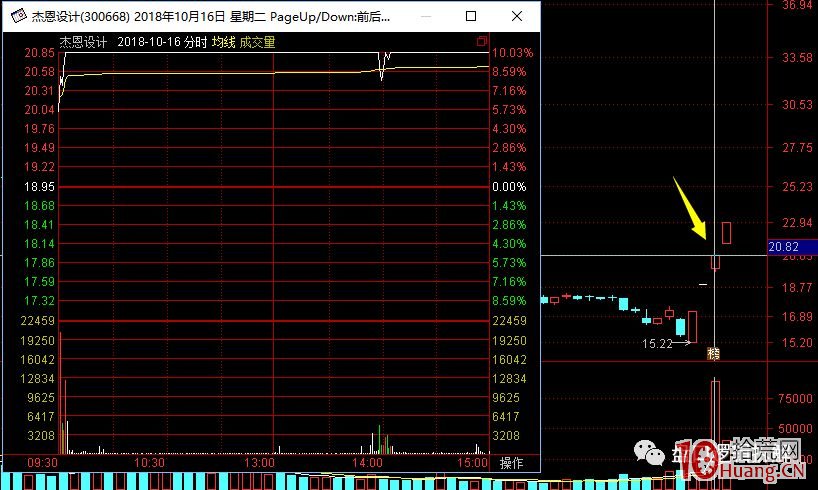Click the 13:00 time axis label
This screenshot has height=490, width=818.
pos(259,463)
